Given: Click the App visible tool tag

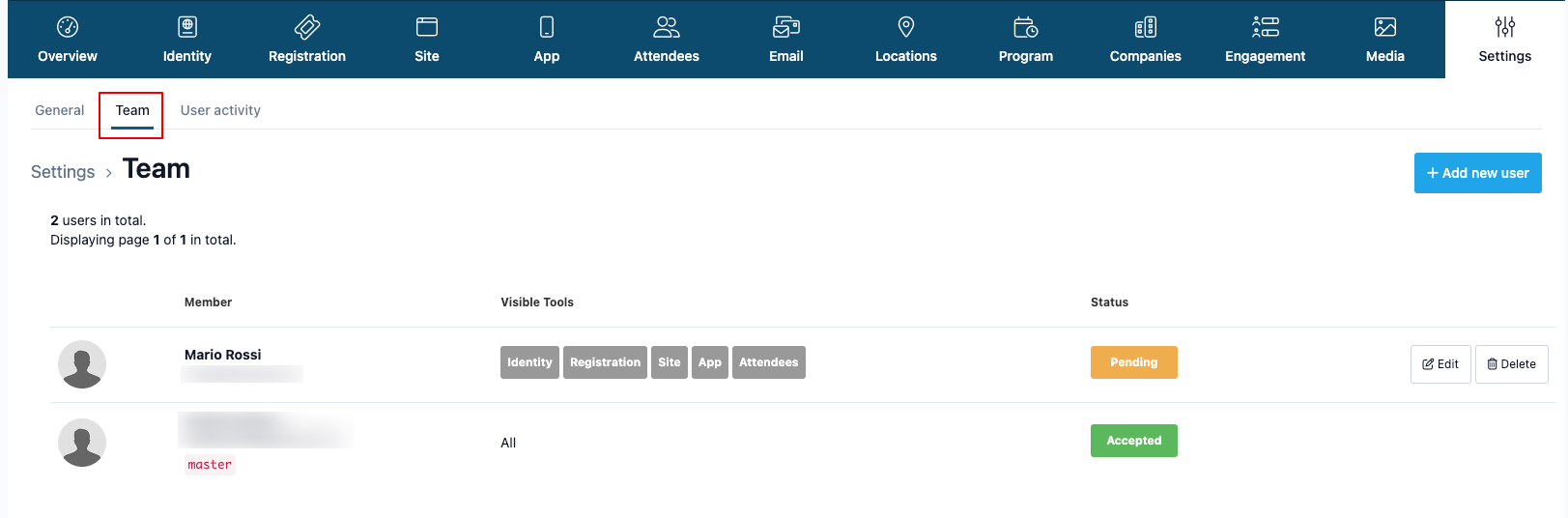Looking at the screenshot, I should click(710, 362).
